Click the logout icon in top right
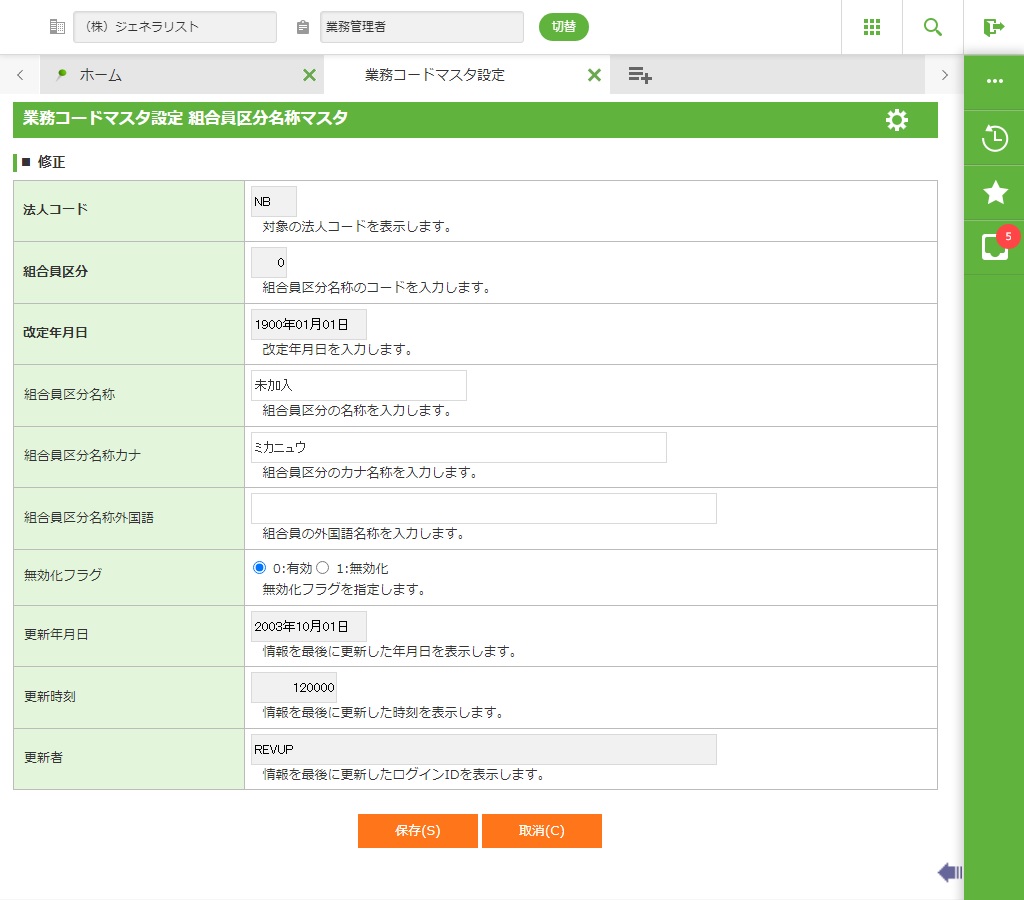This screenshot has height=900, width=1024. coord(993,27)
